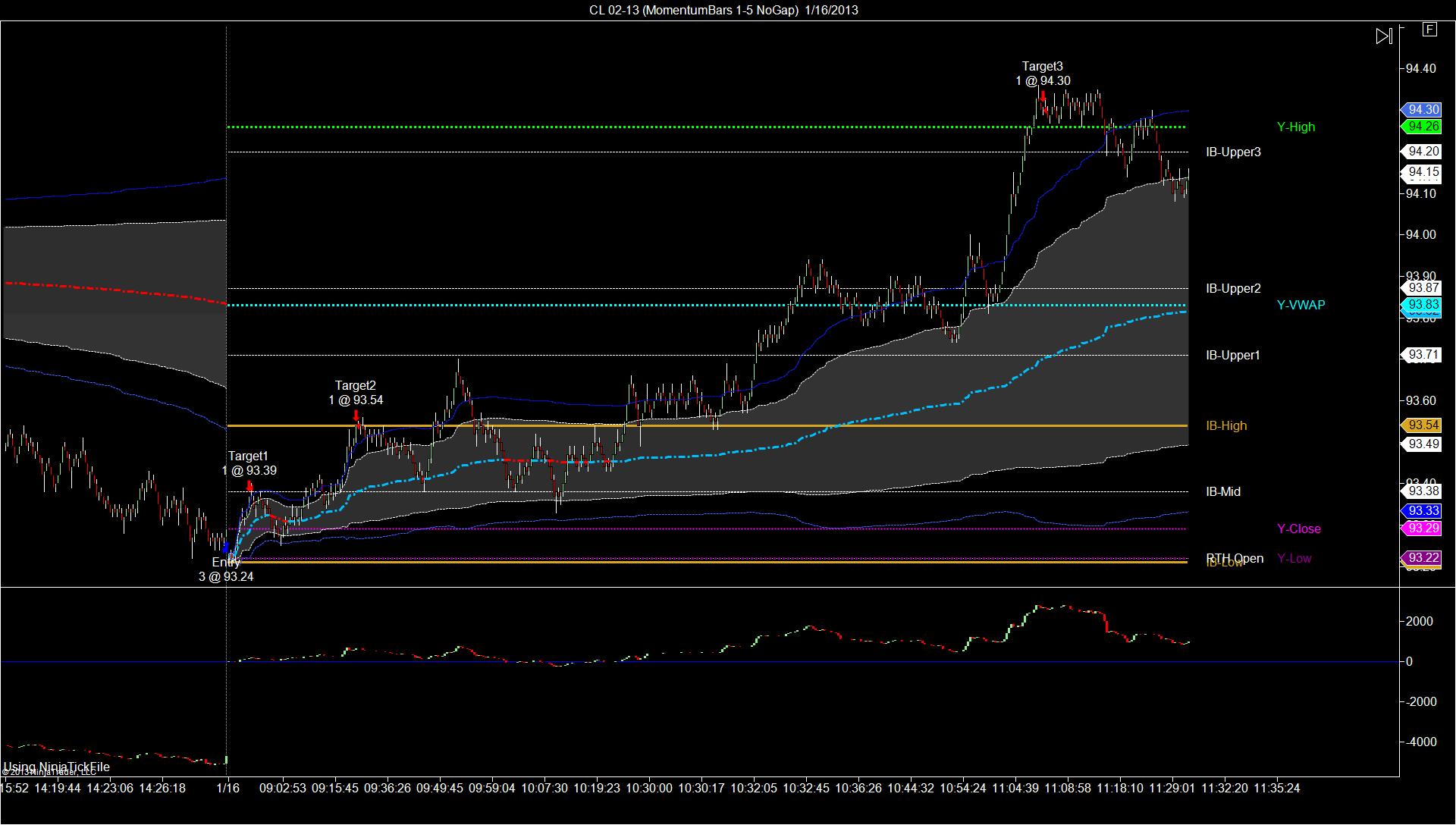1456x825 pixels.
Task: Click the 94.00 price axis tick label
Action: [x=1420, y=235]
